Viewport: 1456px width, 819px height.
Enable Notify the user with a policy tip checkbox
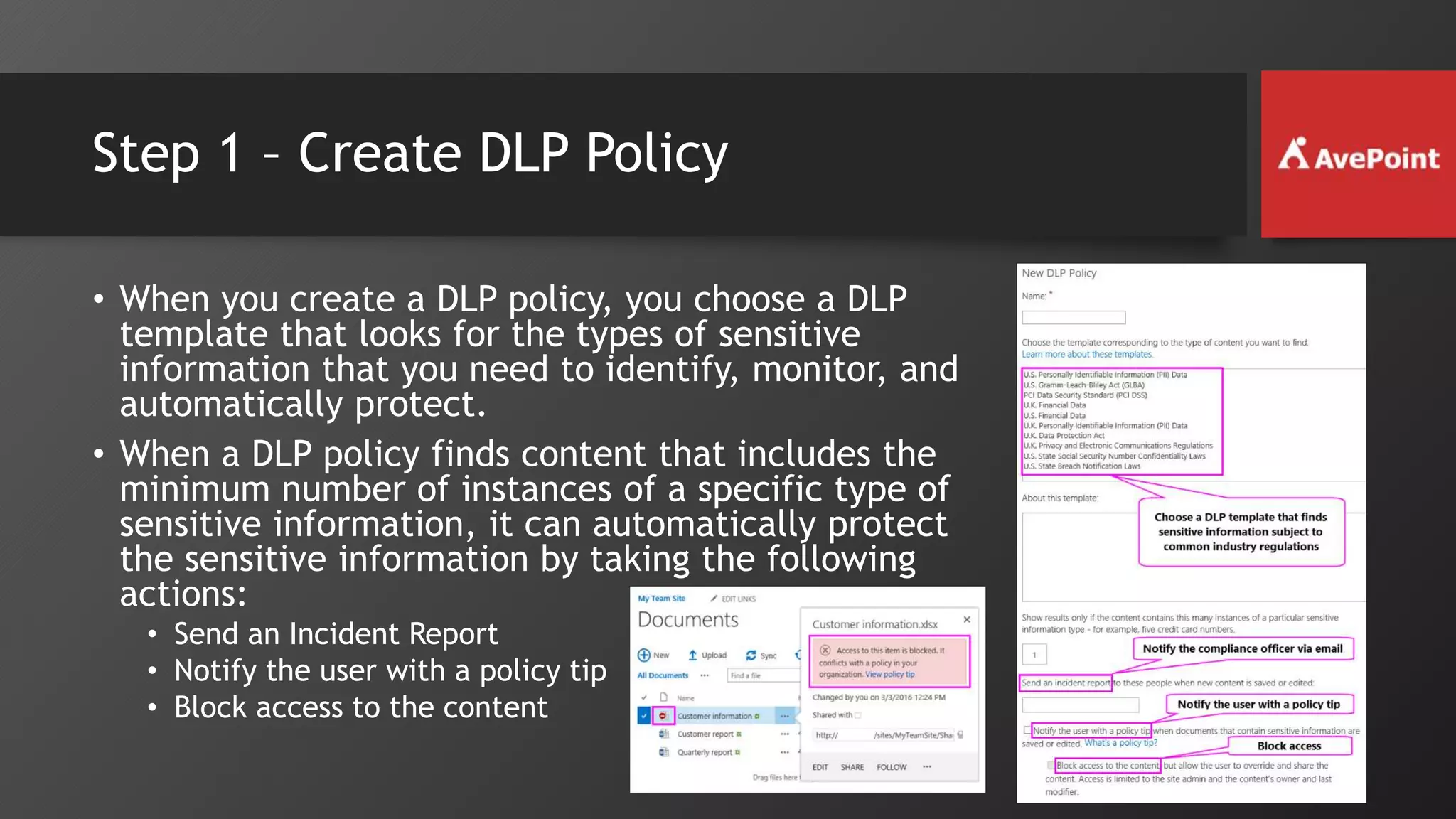tap(1027, 730)
